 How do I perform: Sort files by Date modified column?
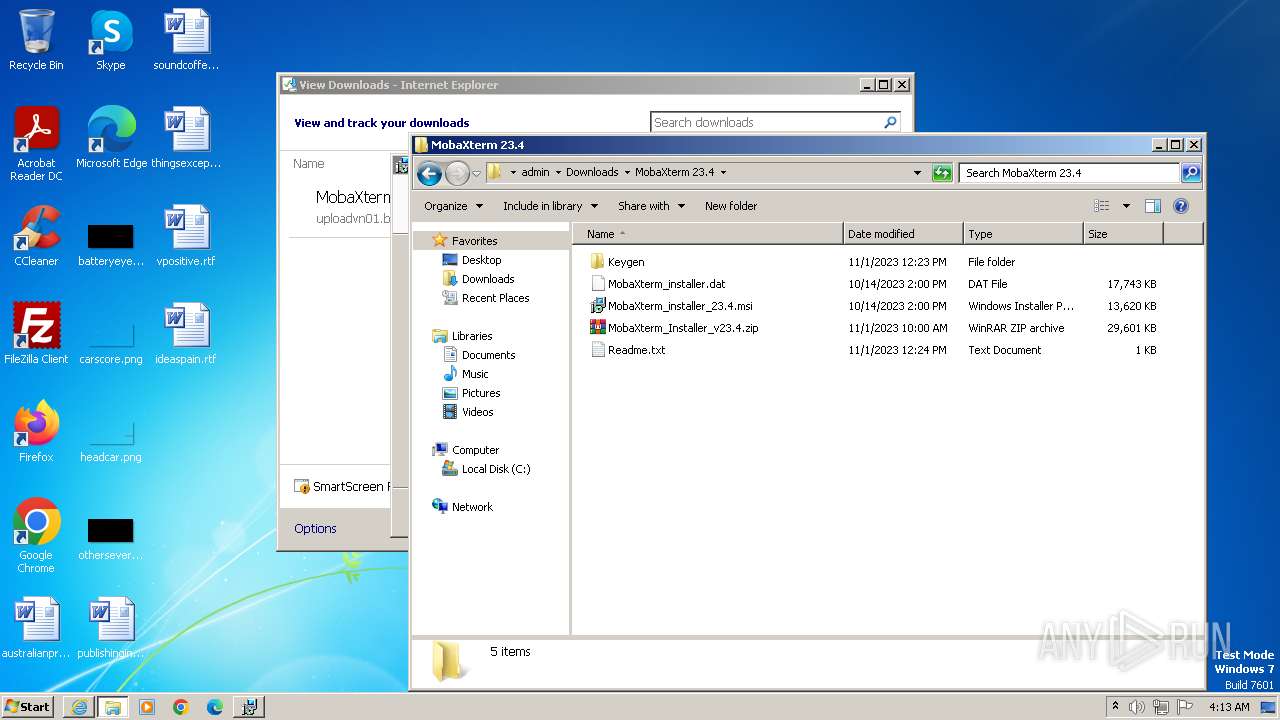point(903,234)
